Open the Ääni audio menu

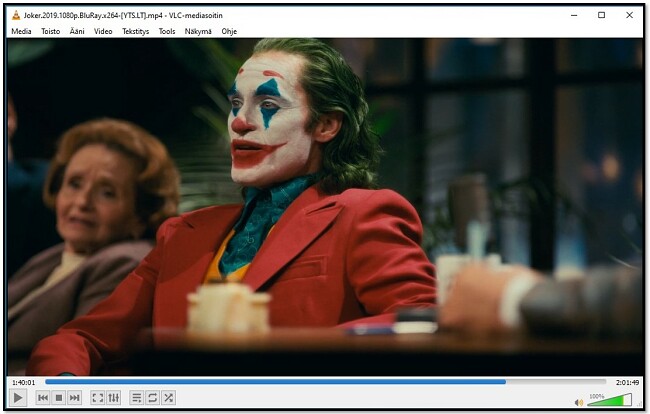coord(77,31)
